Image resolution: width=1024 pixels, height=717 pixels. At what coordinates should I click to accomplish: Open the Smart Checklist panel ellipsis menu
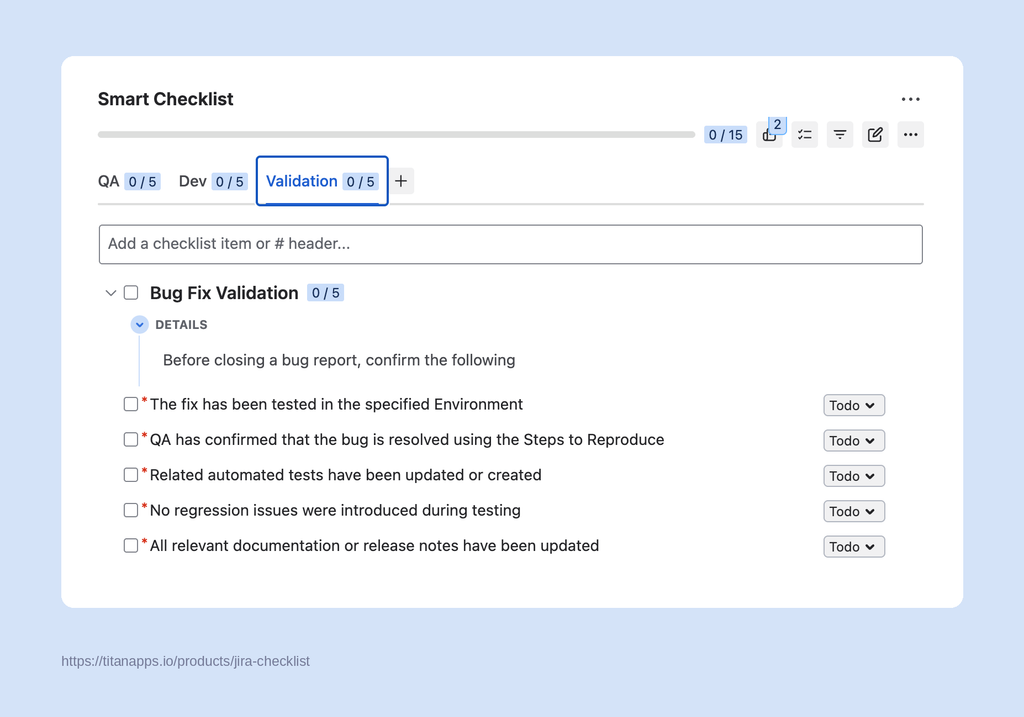pos(910,99)
